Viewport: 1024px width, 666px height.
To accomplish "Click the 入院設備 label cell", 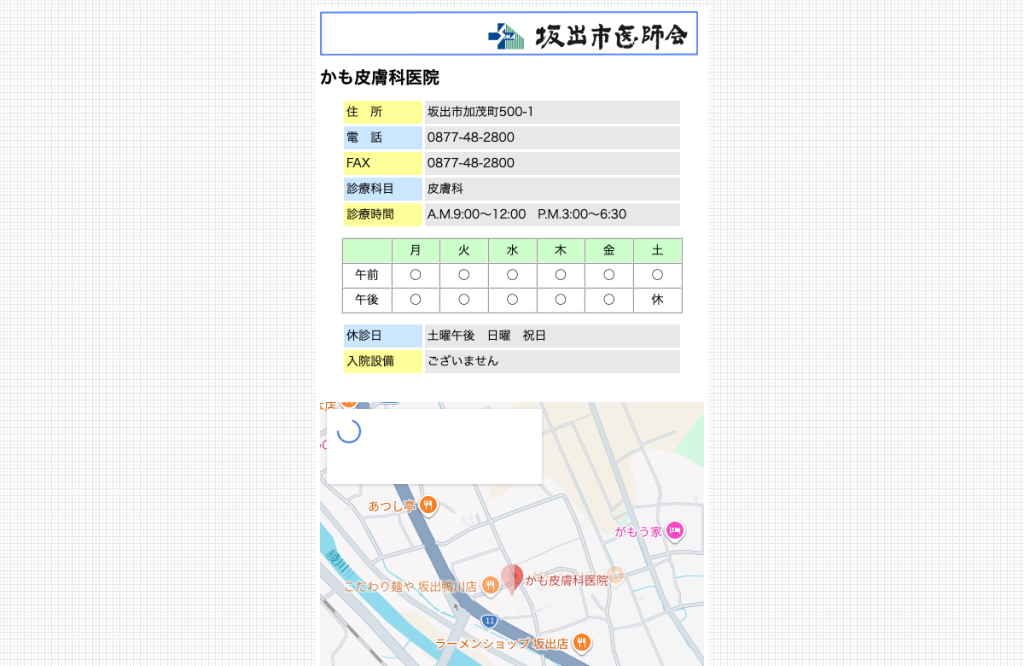I will coord(383,362).
